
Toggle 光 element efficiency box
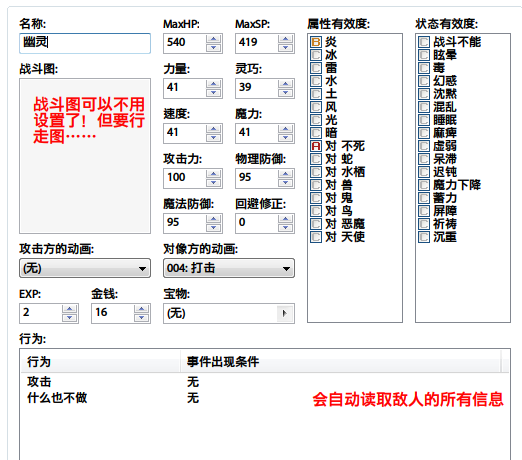click(x=316, y=120)
